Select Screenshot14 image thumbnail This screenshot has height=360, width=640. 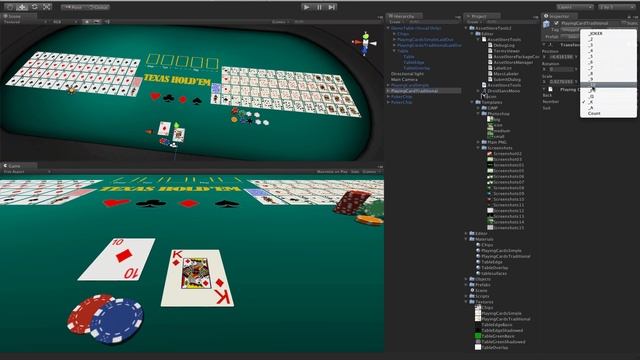click(x=490, y=222)
